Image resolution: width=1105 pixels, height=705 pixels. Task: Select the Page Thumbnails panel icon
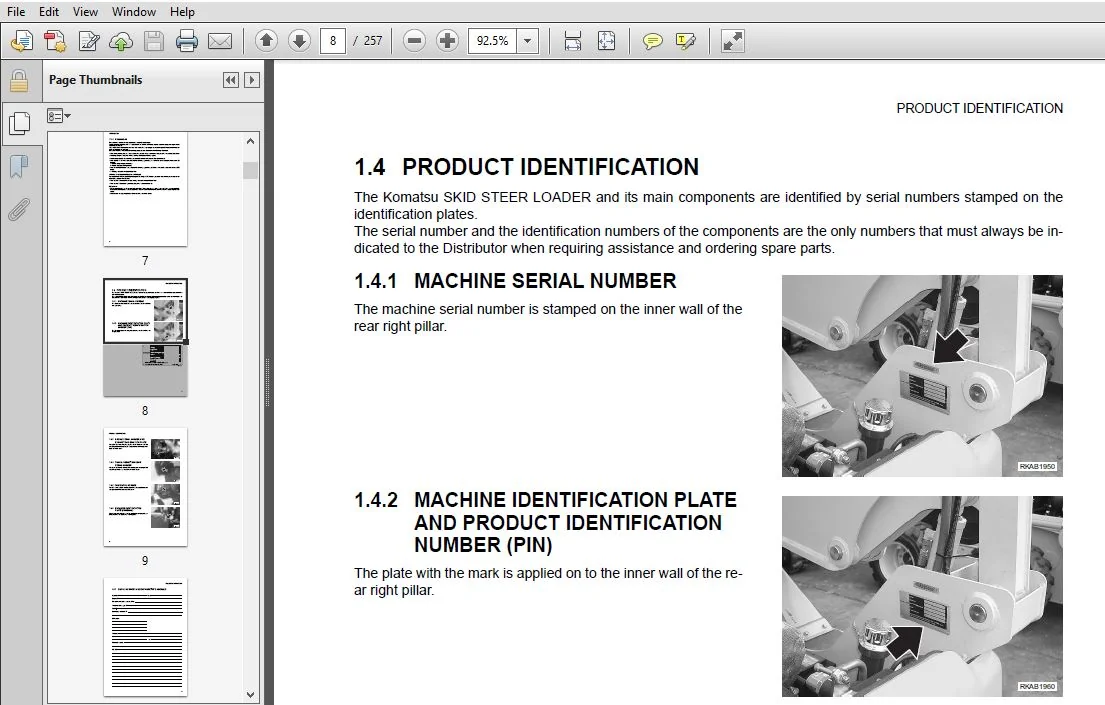pos(20,124)
